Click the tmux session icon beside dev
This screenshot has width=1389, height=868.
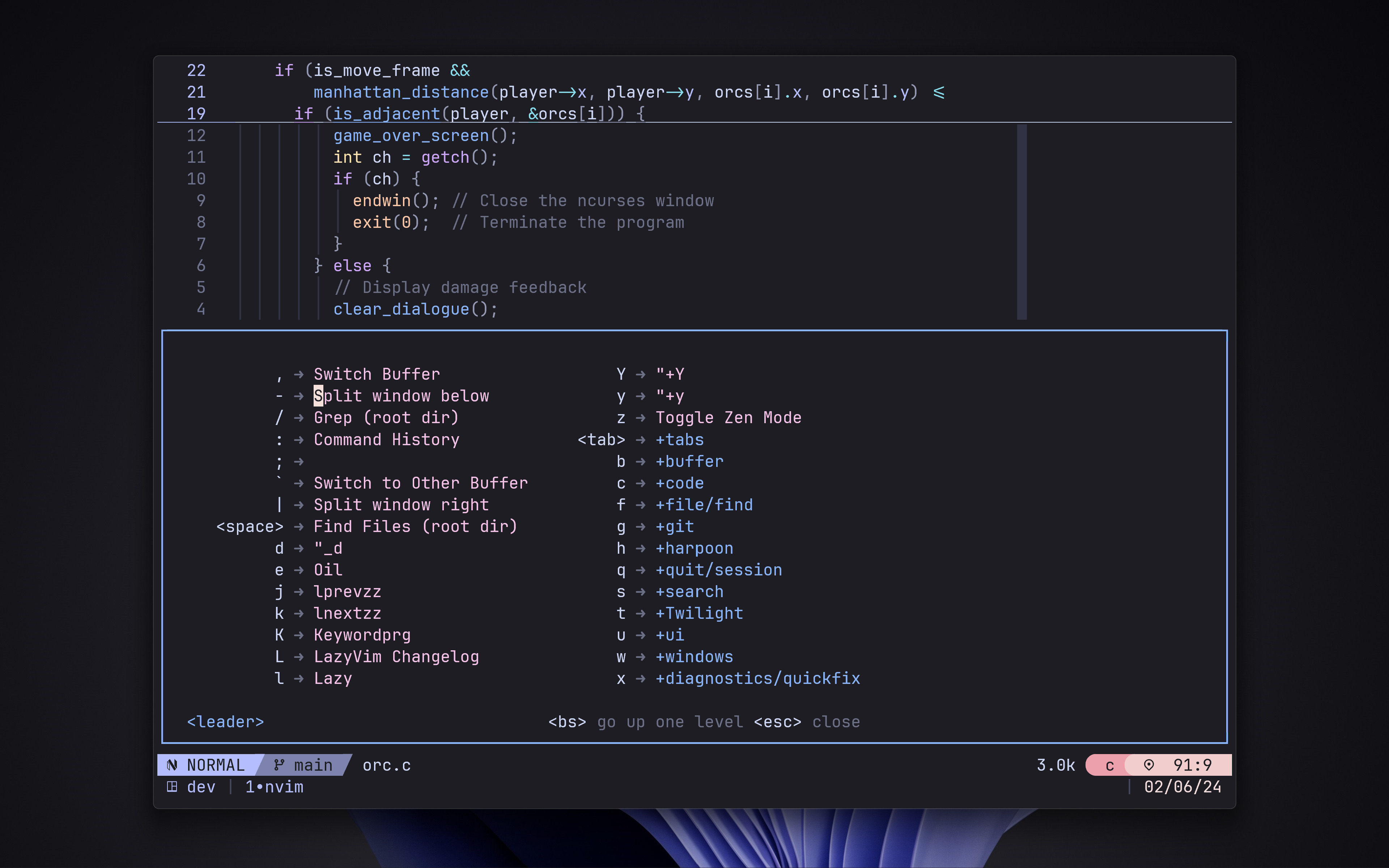(171, 787)
